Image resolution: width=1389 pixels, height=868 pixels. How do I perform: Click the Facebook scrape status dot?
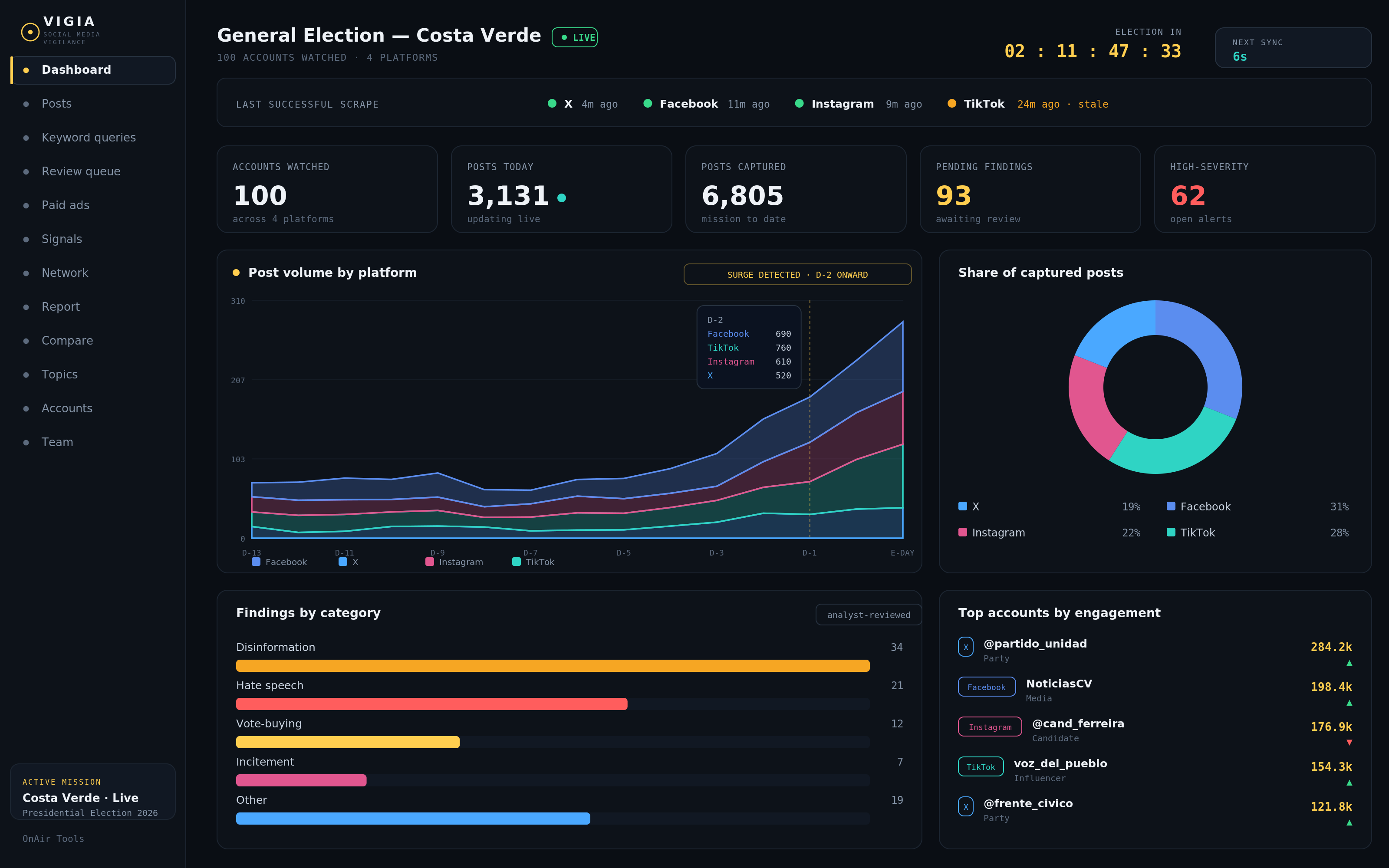click(648, 103)
